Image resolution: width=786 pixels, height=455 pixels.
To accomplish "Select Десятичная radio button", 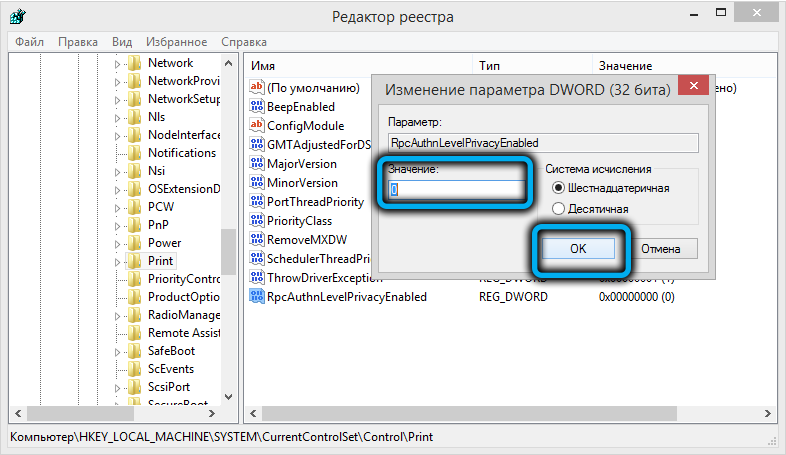I will (x=558, y=209).
